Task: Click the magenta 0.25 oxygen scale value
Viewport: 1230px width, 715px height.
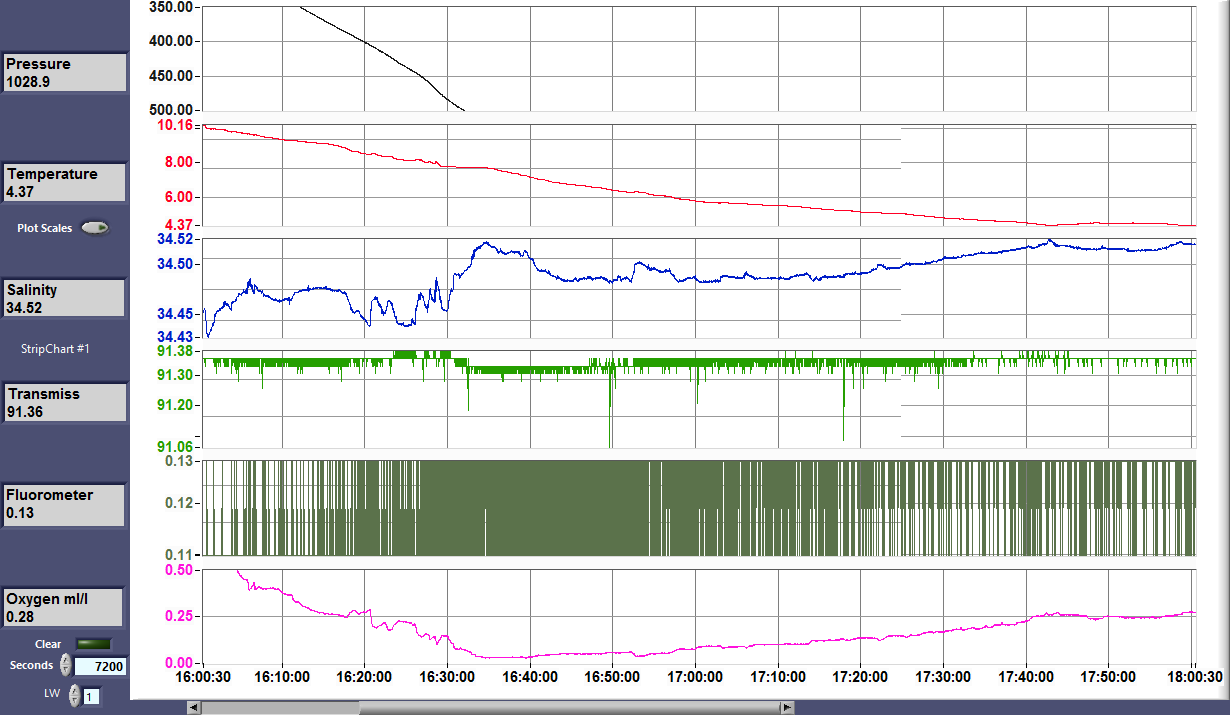Action: [x=180, y=617]
